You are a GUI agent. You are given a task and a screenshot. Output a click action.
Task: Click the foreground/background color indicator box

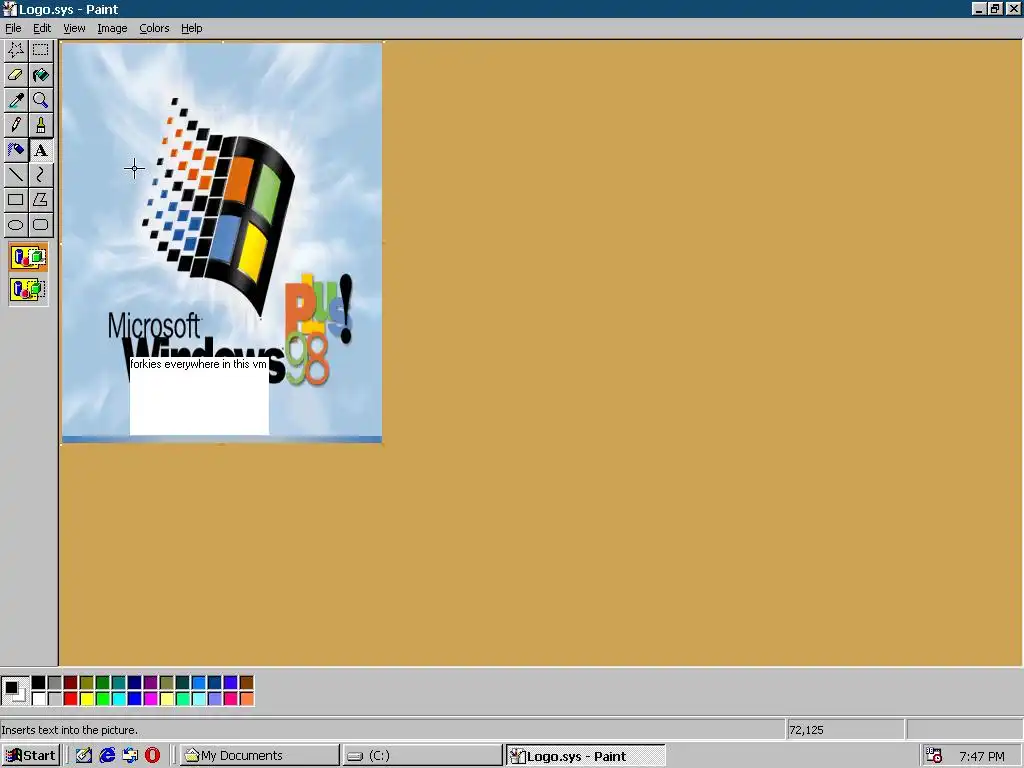(x=14, y=690)
